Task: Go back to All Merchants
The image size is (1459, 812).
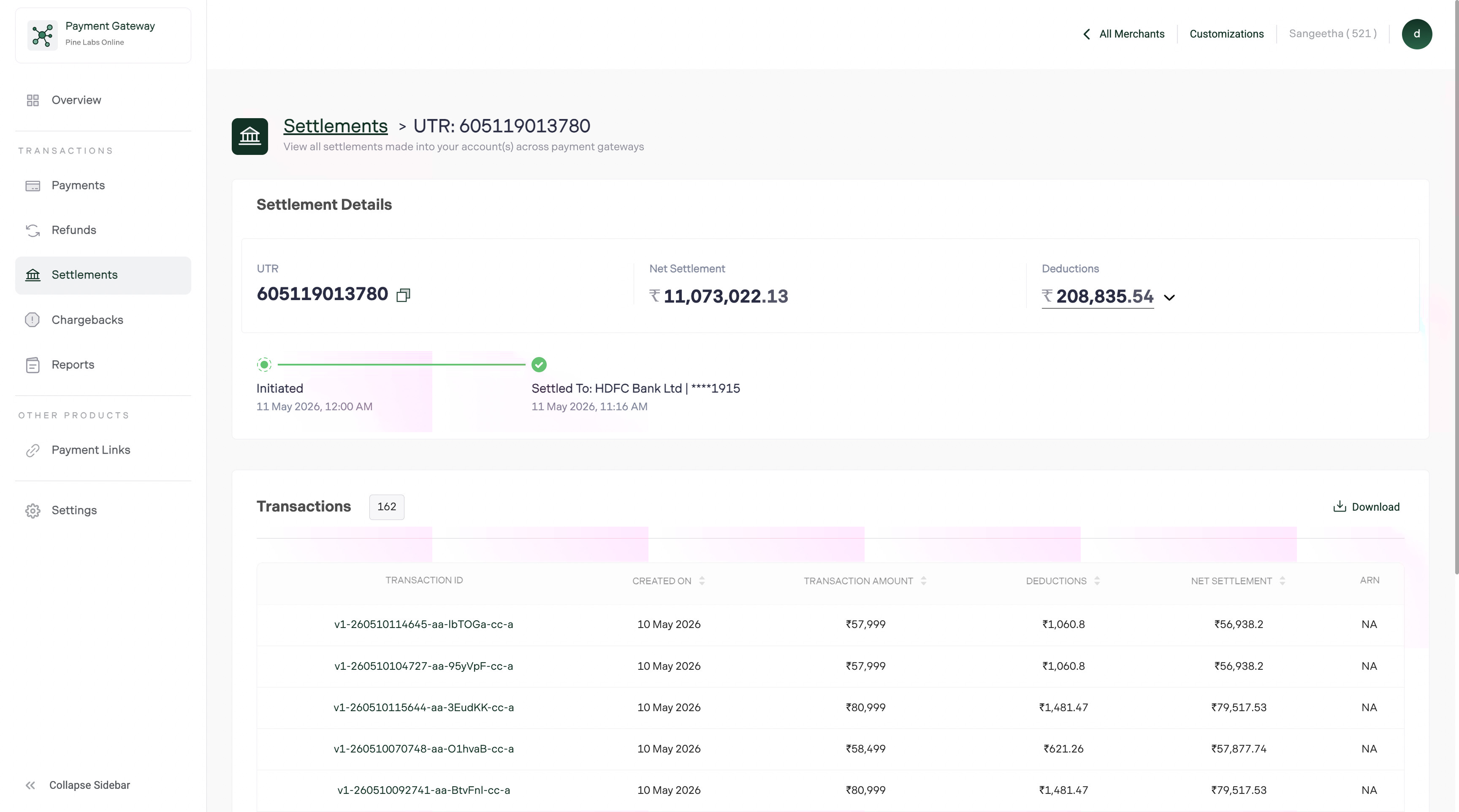Action: click(1124, 34)
